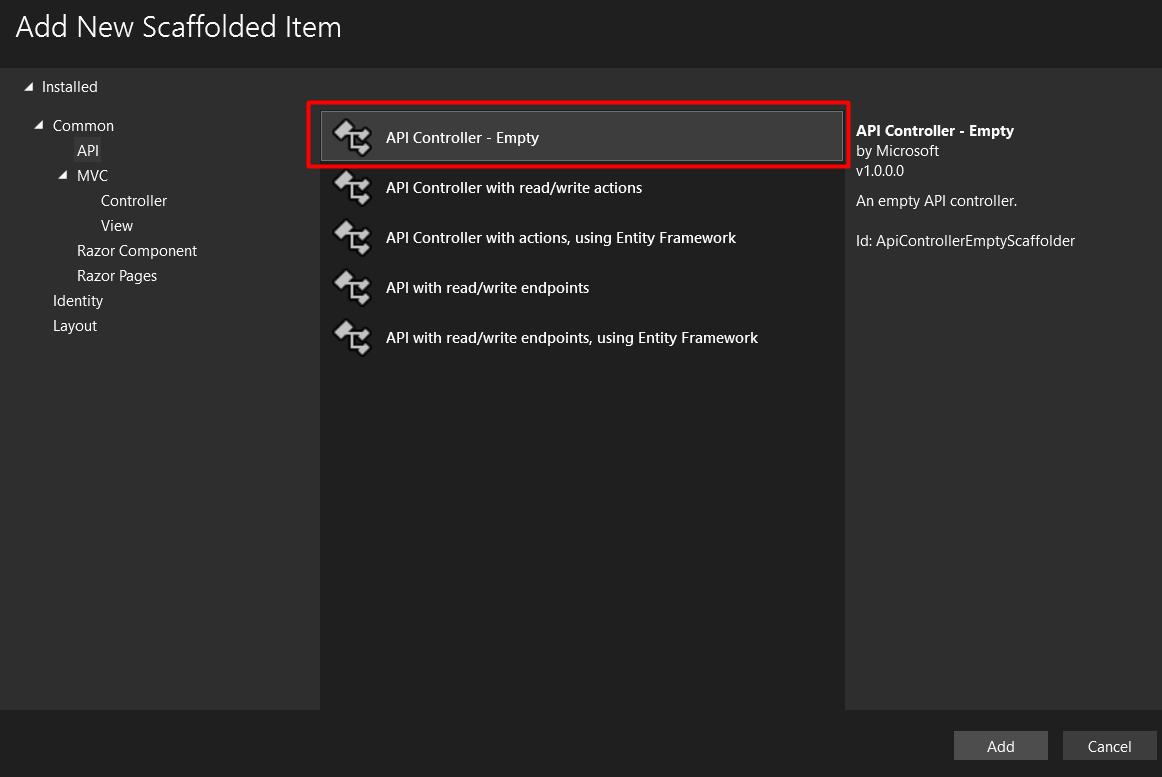Image resolution: width=1162 pixels, height=777 pixels.
Task: Open the Razor Pages category
Action: tap(117, 276)
